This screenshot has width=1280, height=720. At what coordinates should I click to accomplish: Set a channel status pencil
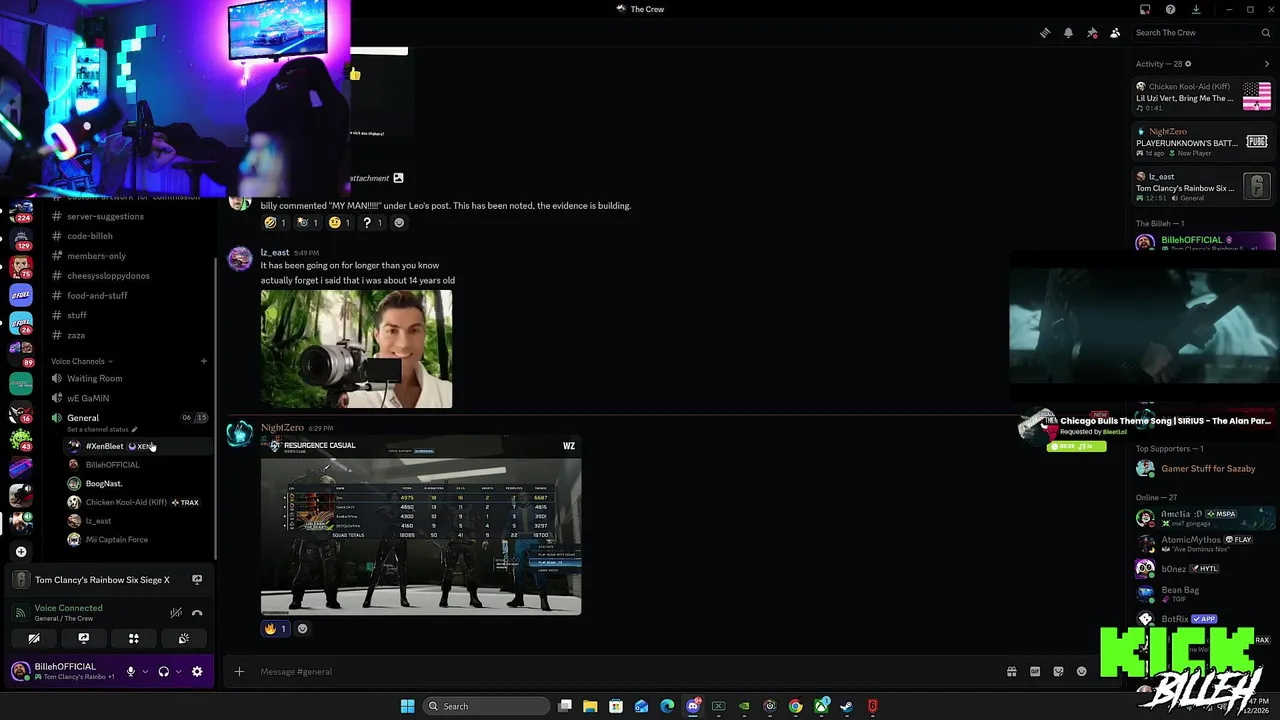coord(134,429)
